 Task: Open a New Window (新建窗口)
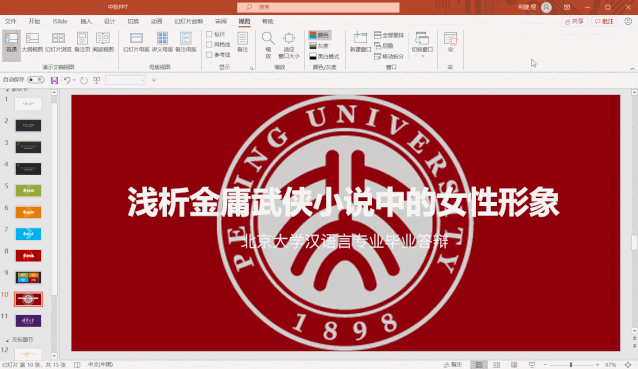point(360,42)
